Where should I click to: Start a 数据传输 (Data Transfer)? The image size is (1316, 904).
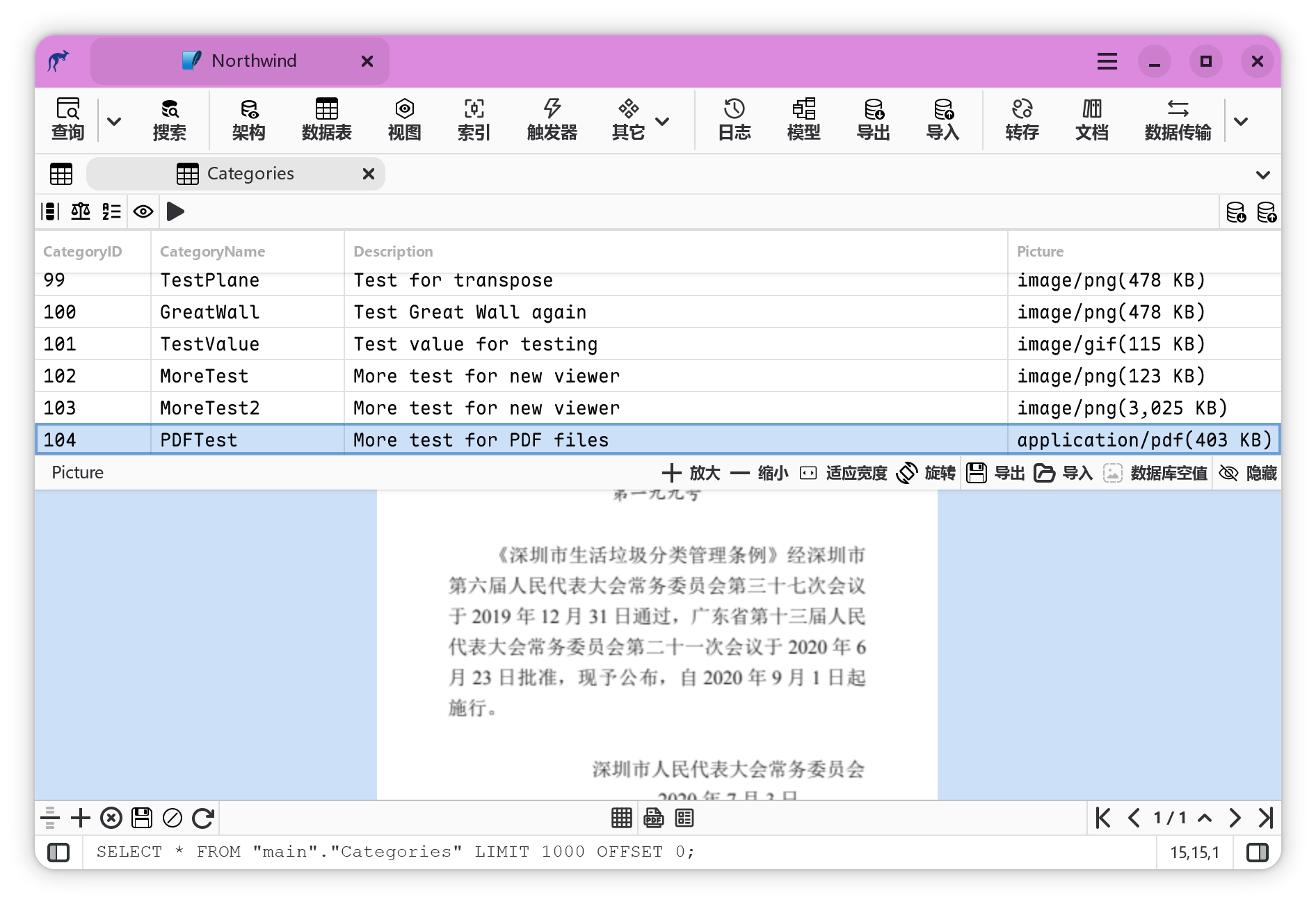(x=1178, y=120)
